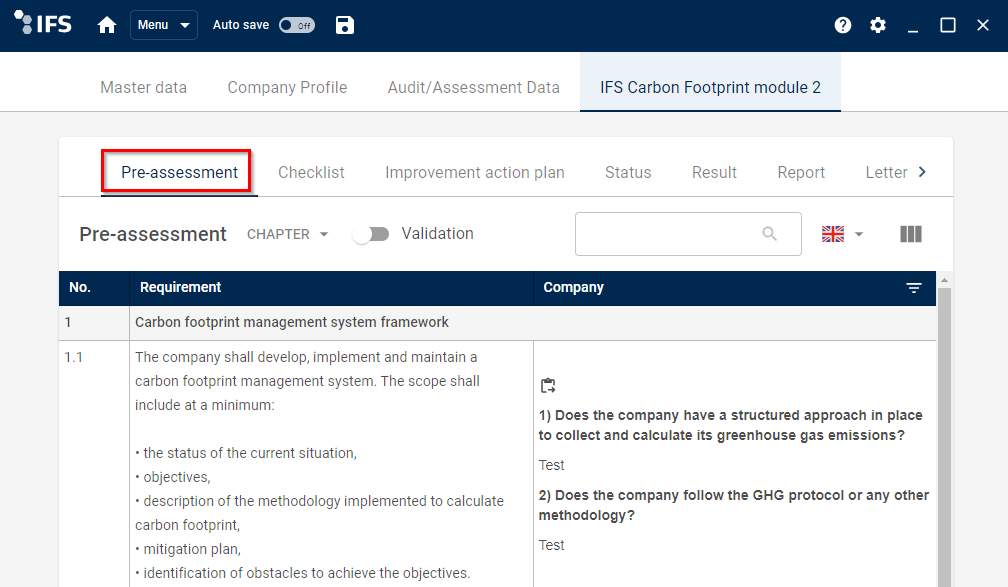The height and width of the screenshot is (587, 1008).
Task: Open the Result sub-tab
Action: (x=714, y=172)
